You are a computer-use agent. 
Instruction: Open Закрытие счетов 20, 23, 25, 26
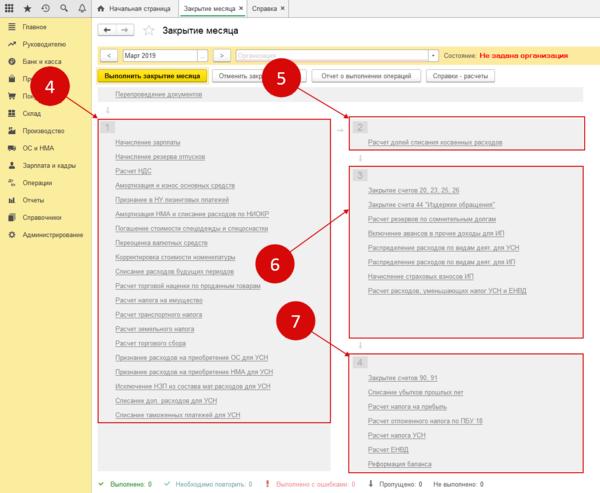click(413, 190)
